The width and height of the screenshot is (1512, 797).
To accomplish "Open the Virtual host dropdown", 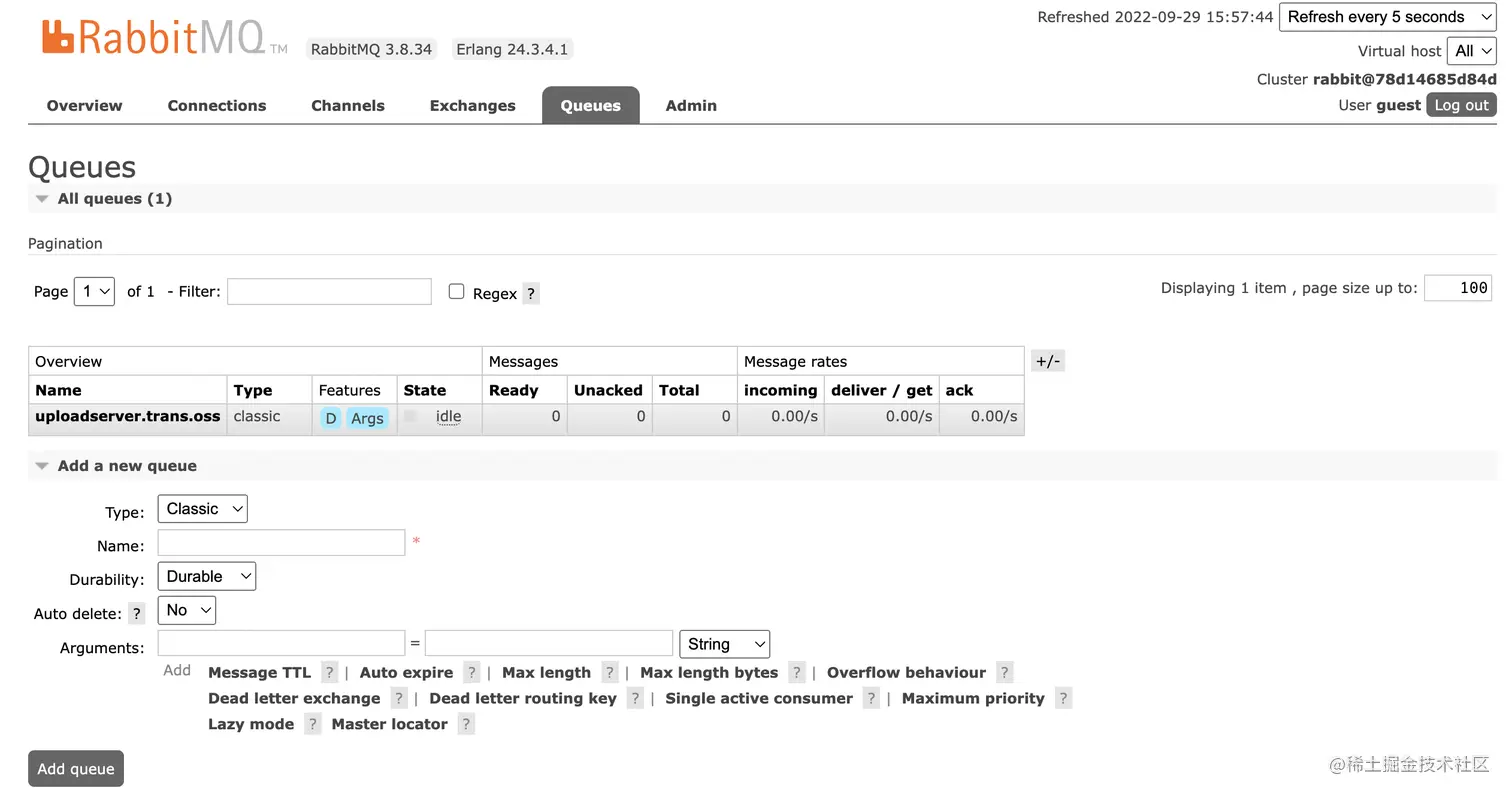I will [x=1472, y=51].
